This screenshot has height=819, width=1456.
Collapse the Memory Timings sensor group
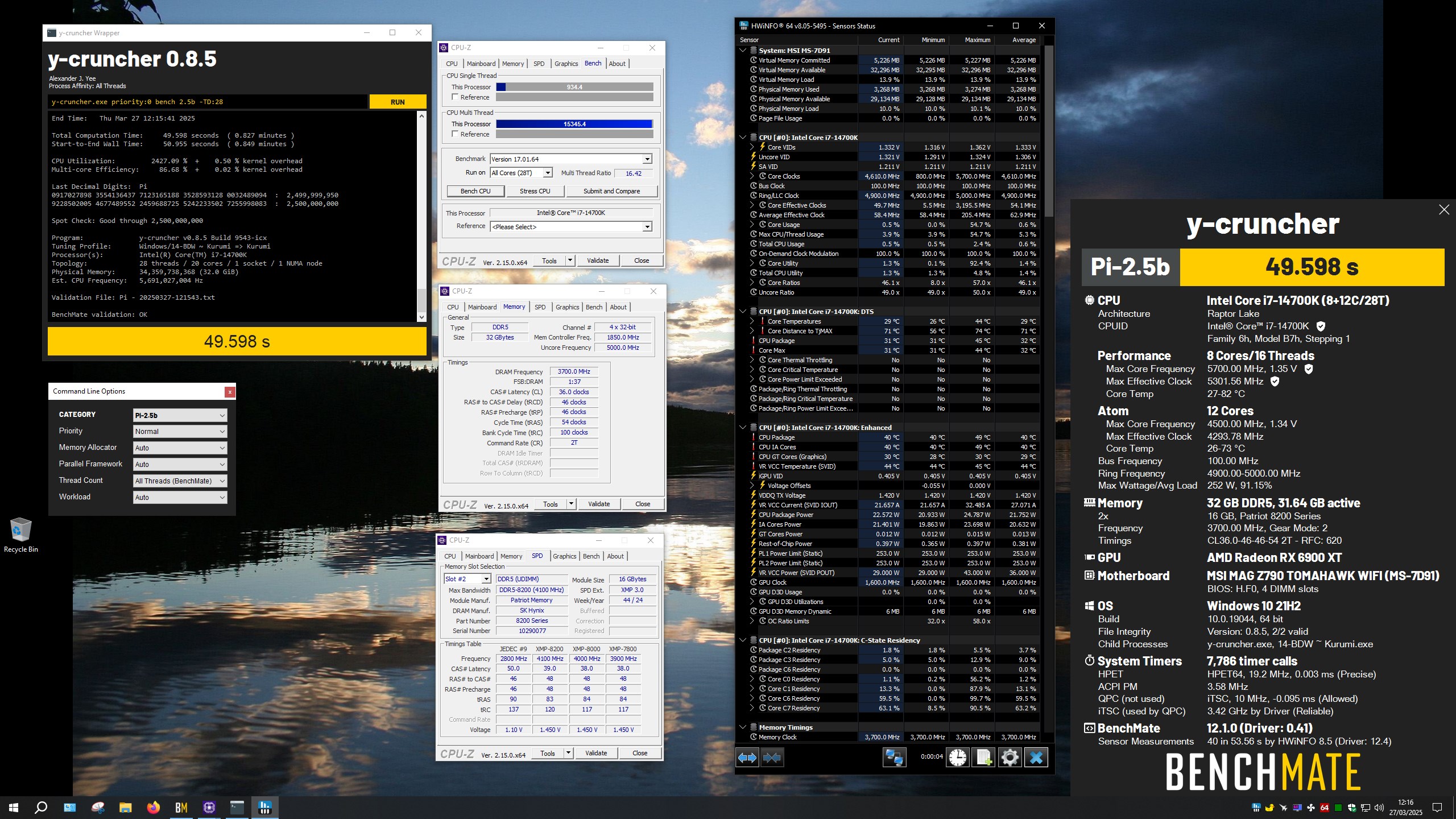tap(743, 727)
